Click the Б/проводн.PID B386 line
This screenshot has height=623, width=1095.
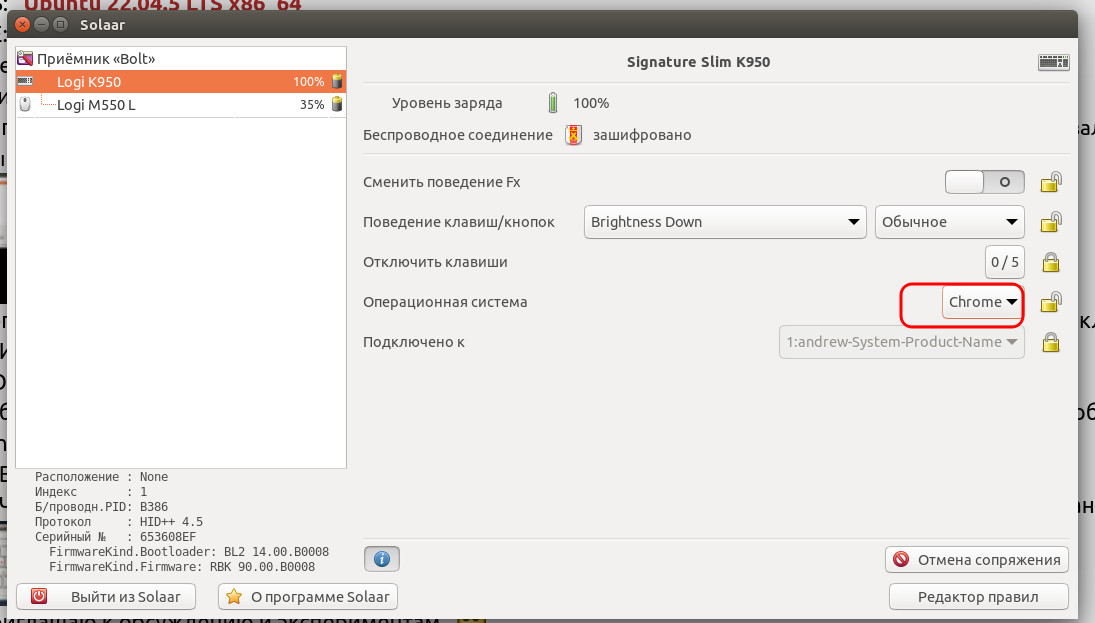tap(101, 507)
